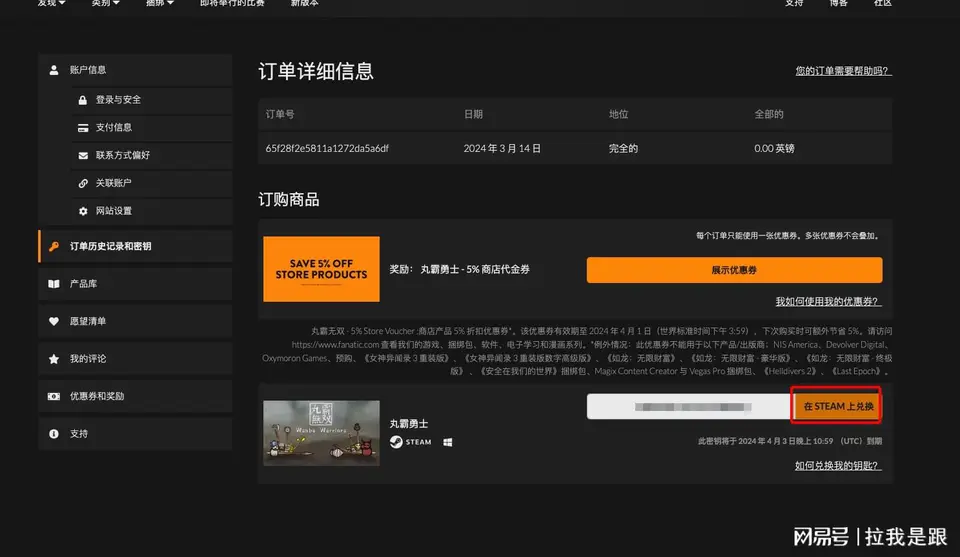960x557 pixels.
Task: Click 在 STEAM 上兑换 redeem button
Action: pos(837,406)
